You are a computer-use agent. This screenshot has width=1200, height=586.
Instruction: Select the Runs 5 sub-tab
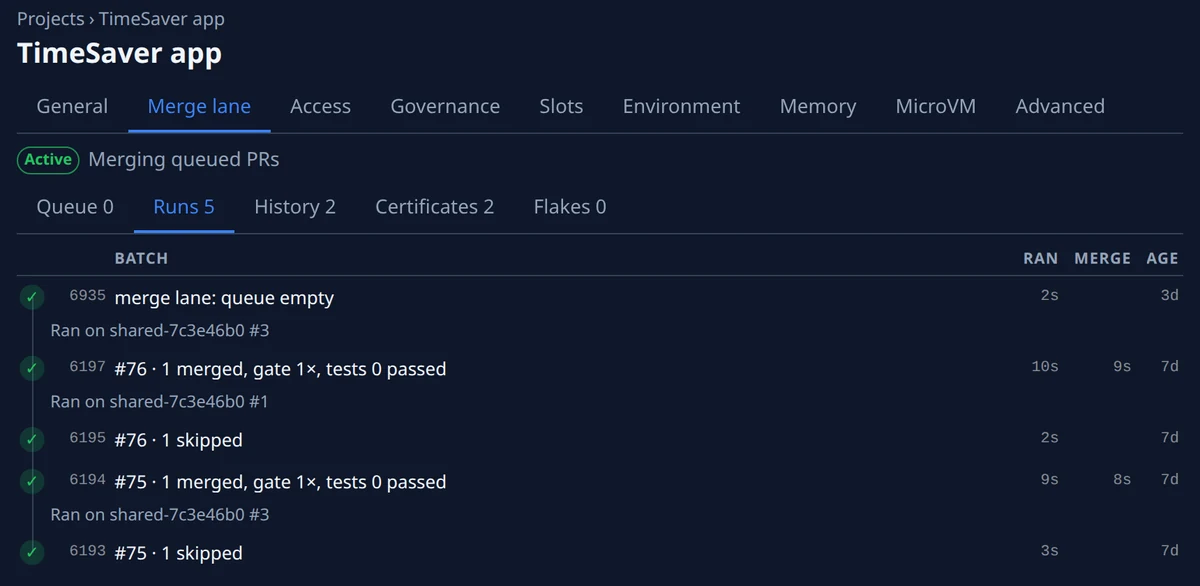point(184,207)
